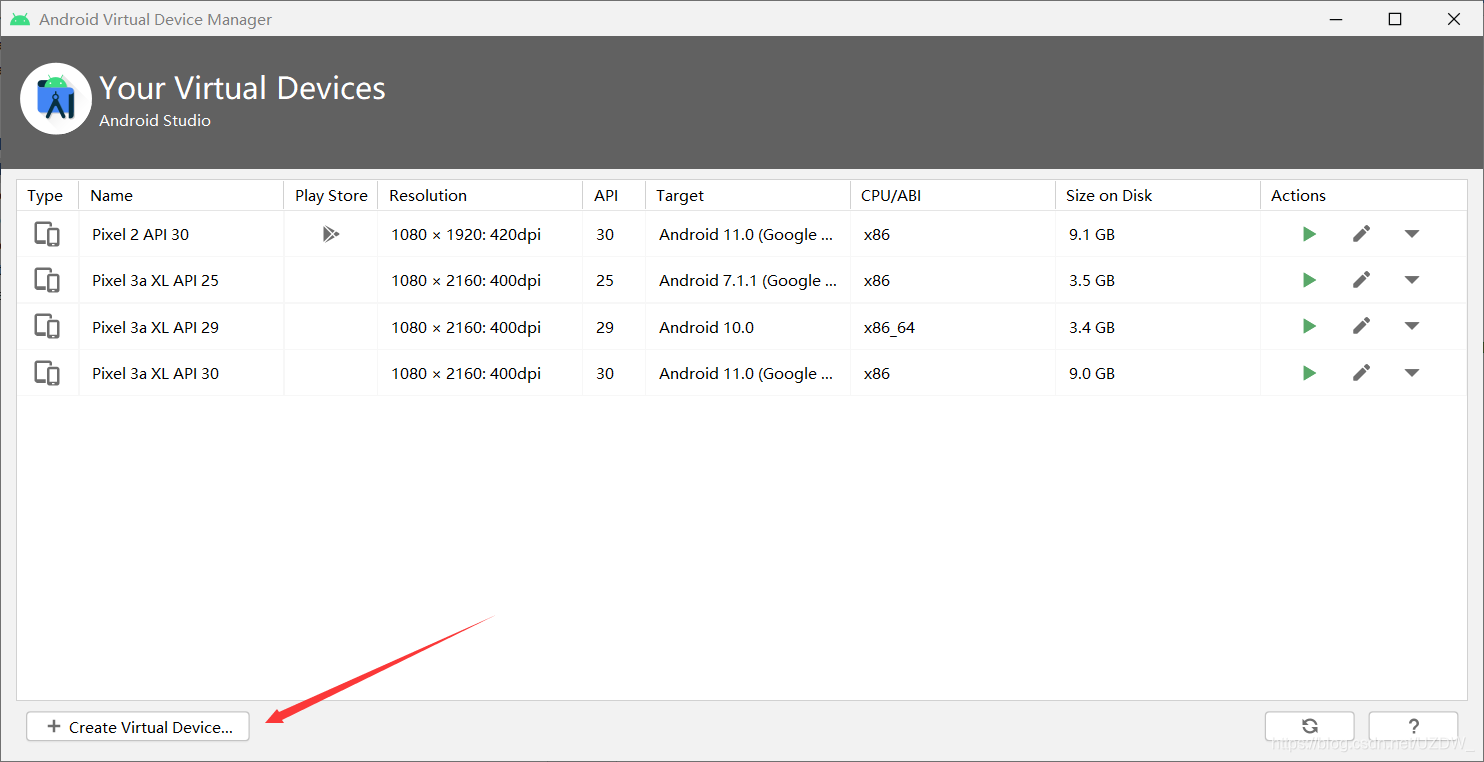Sort by Size on Disk column header
The image size is (1484, 762).
click(1158, 195)
